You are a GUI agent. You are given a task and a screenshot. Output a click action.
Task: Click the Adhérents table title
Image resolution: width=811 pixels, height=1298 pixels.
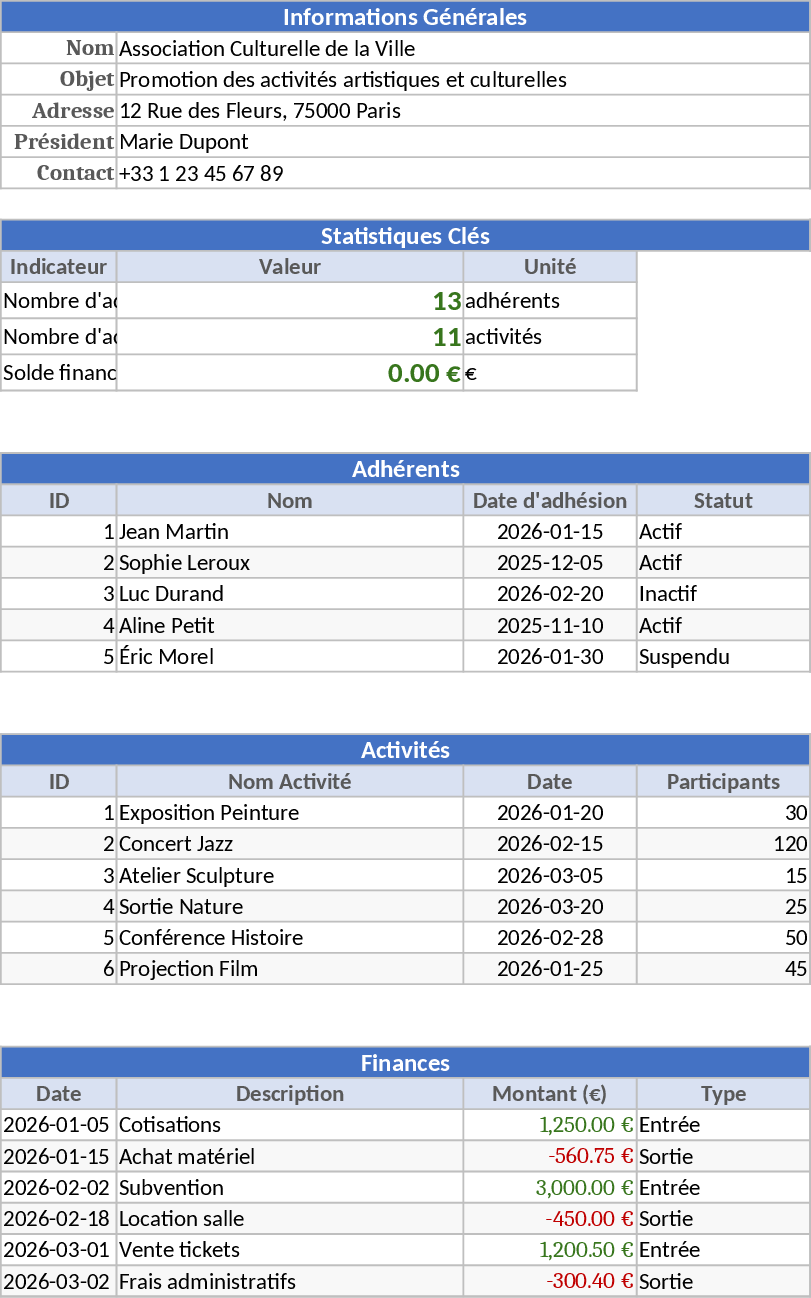point(405,469)
